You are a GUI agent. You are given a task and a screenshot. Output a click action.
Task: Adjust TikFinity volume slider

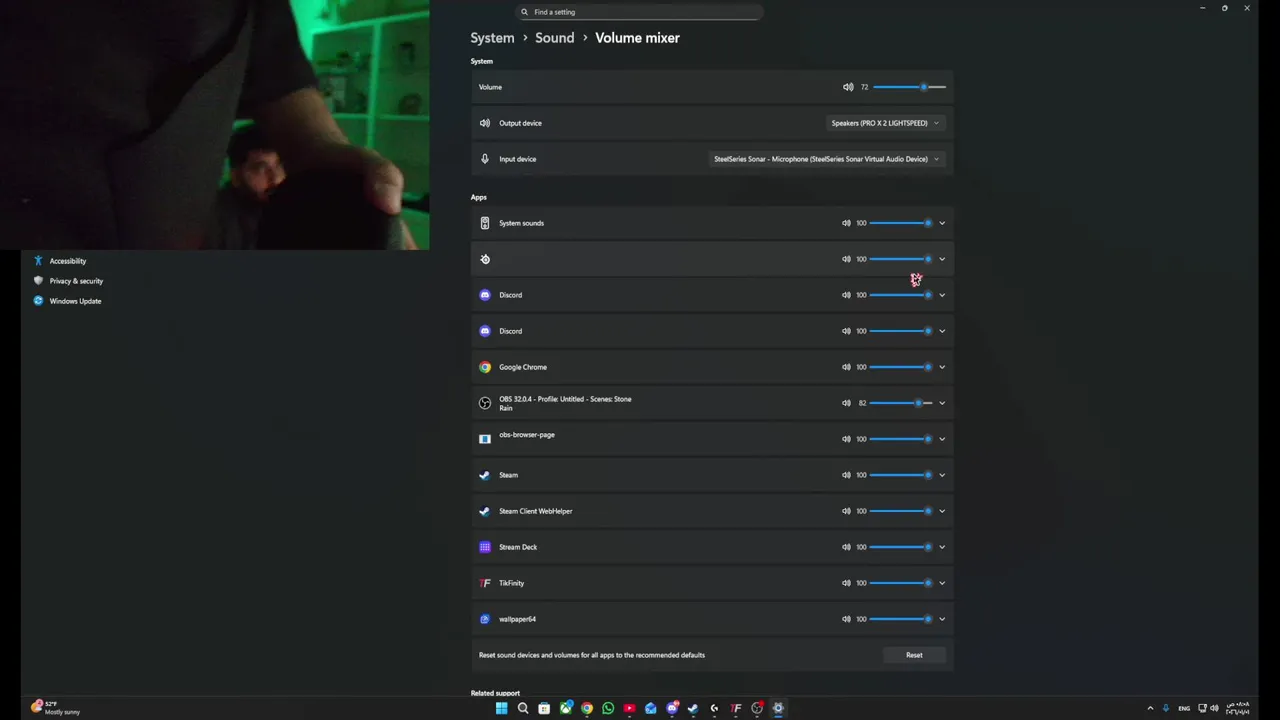(x=901, y=583)
